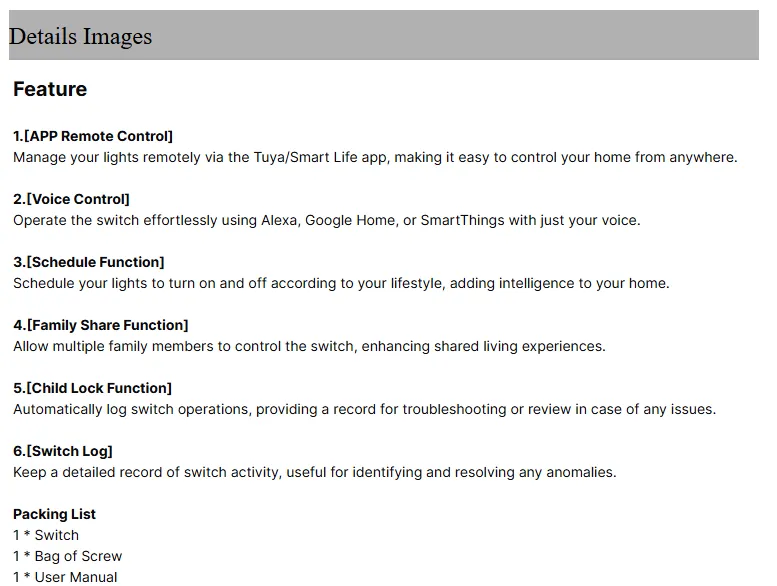Click the schedule your lights description line
The width and height of the screenshot is (777, 586).
pyautogui.click(x=341, y=283)
